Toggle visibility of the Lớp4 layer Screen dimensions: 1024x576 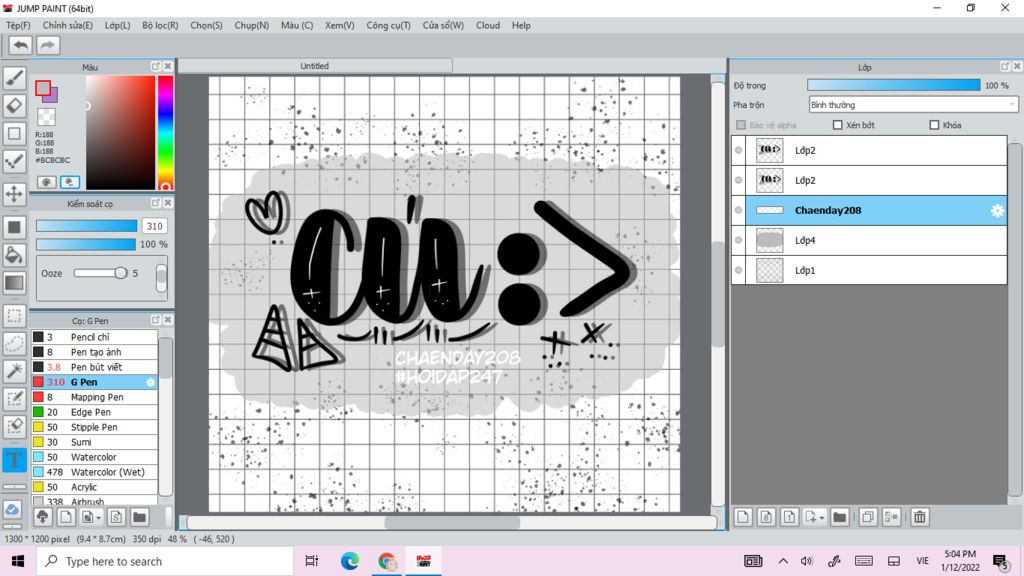[x=739, y=240]
